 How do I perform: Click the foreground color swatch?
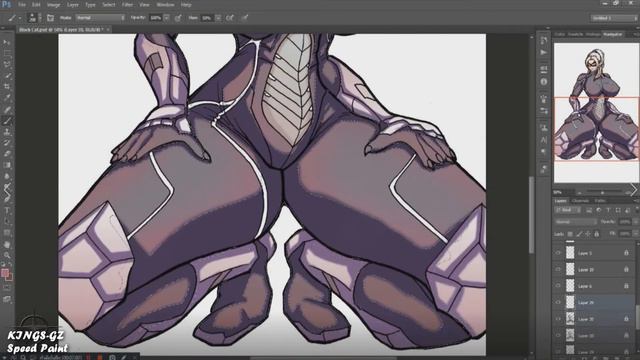pyautogui.click(x=4, y=273)
